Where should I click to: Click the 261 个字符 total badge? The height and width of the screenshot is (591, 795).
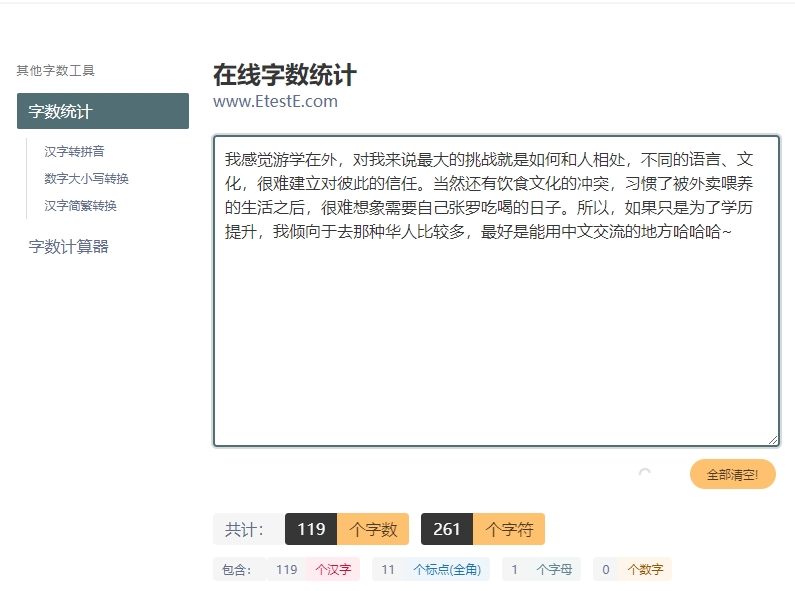pos(483,529)
